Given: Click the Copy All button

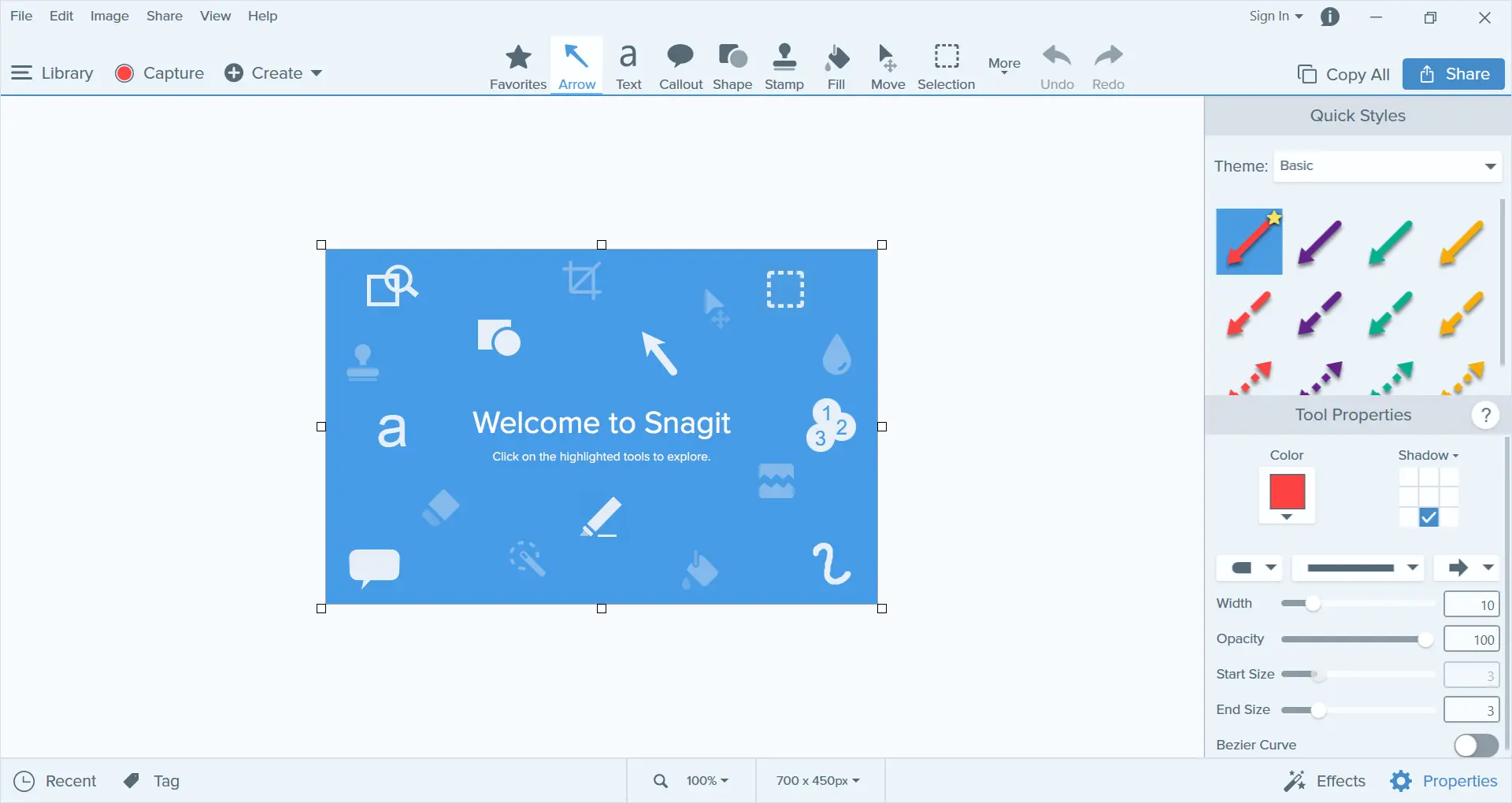Looking at the screenshot, I should tap(1343, 74).
